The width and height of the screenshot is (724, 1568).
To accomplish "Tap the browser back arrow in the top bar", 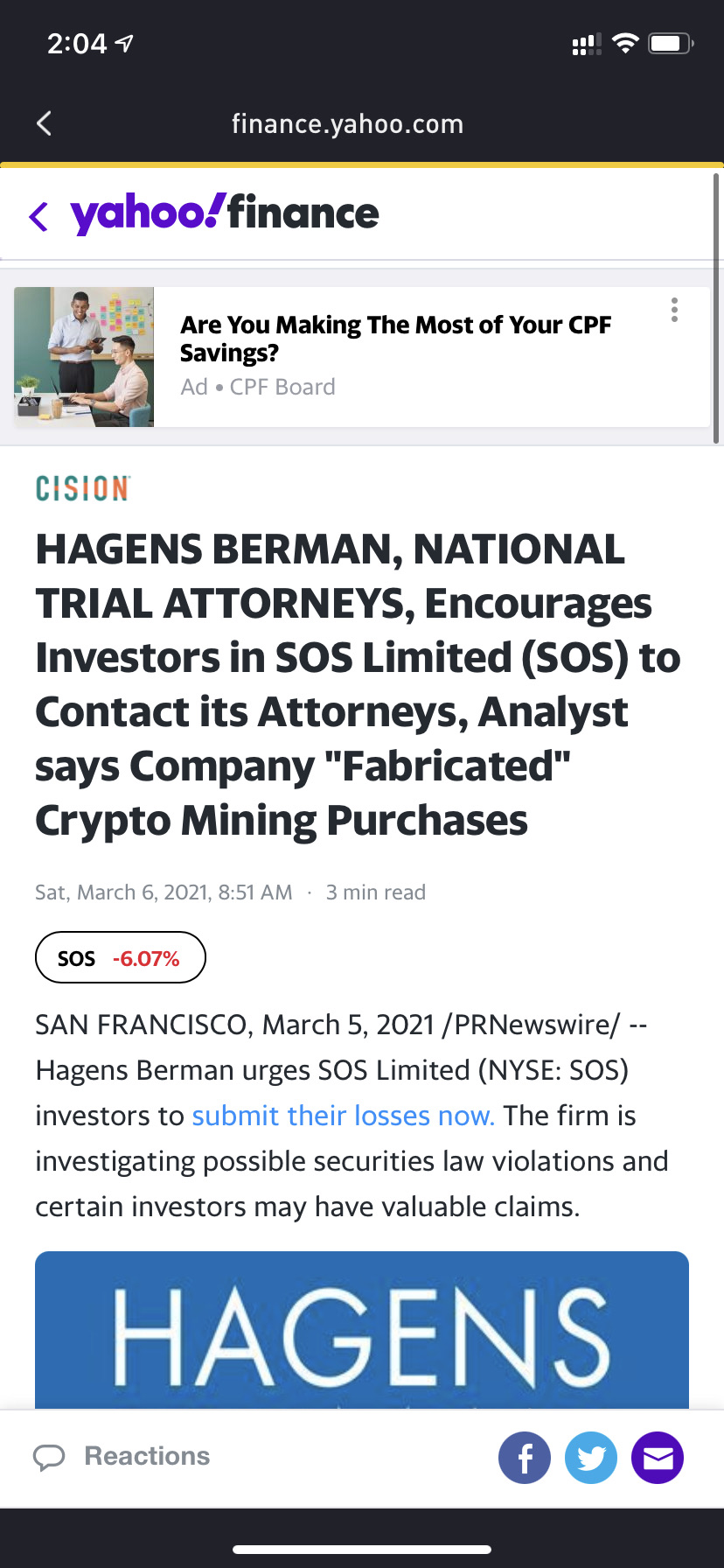I will coord(44,123).
